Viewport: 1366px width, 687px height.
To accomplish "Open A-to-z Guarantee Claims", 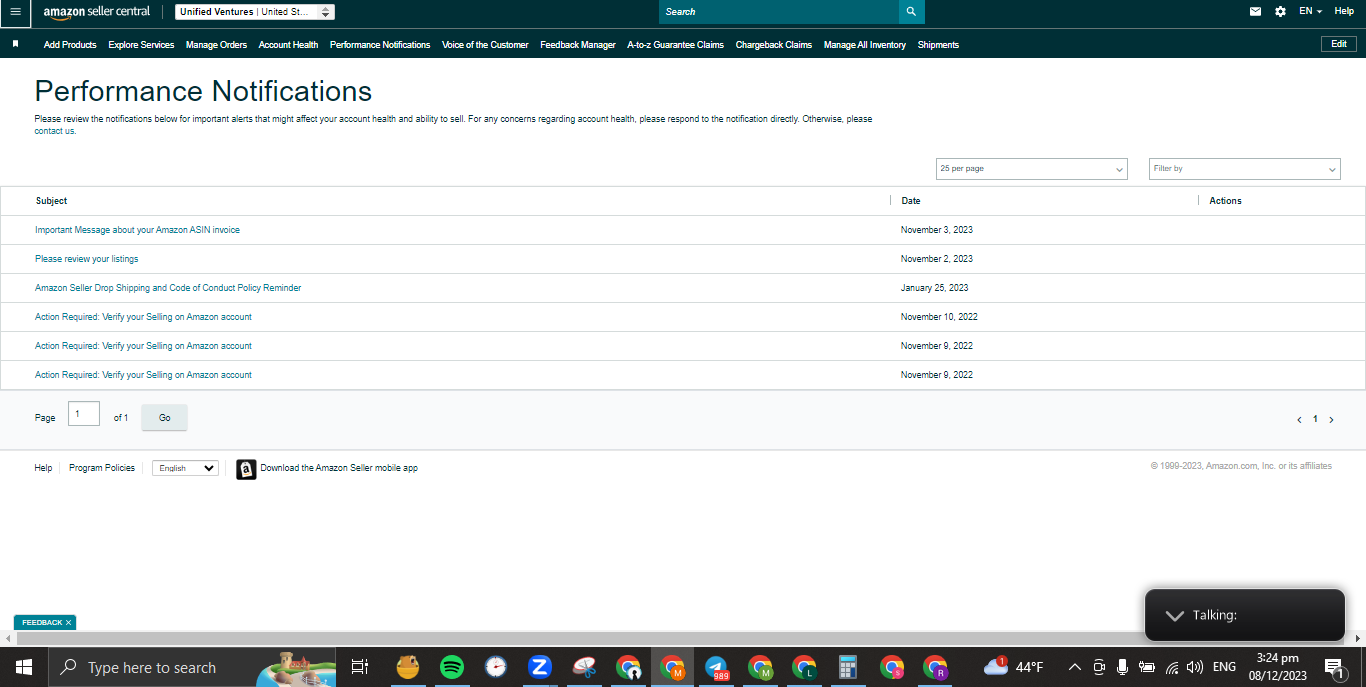I will [x=675, y=45].
